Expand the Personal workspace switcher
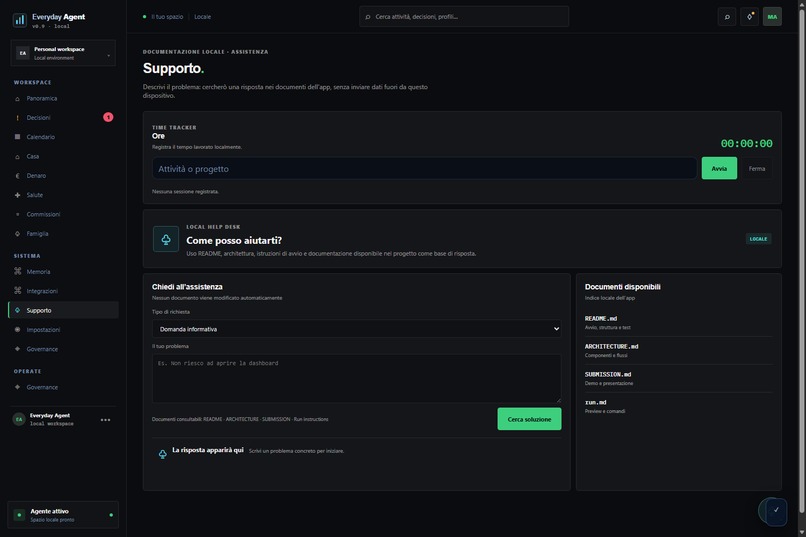 click(63, 53)
